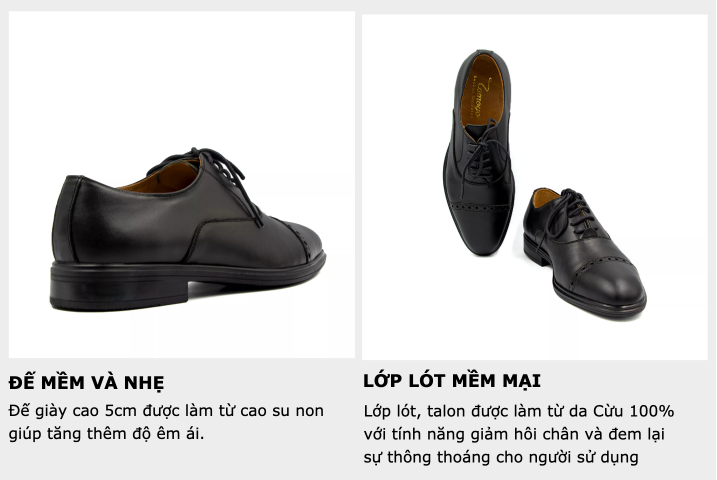
Task: Click the "ĐẾ MỀM VÀ NHẸ" heading
Action: pyautogui.click(x=86, y=382)
